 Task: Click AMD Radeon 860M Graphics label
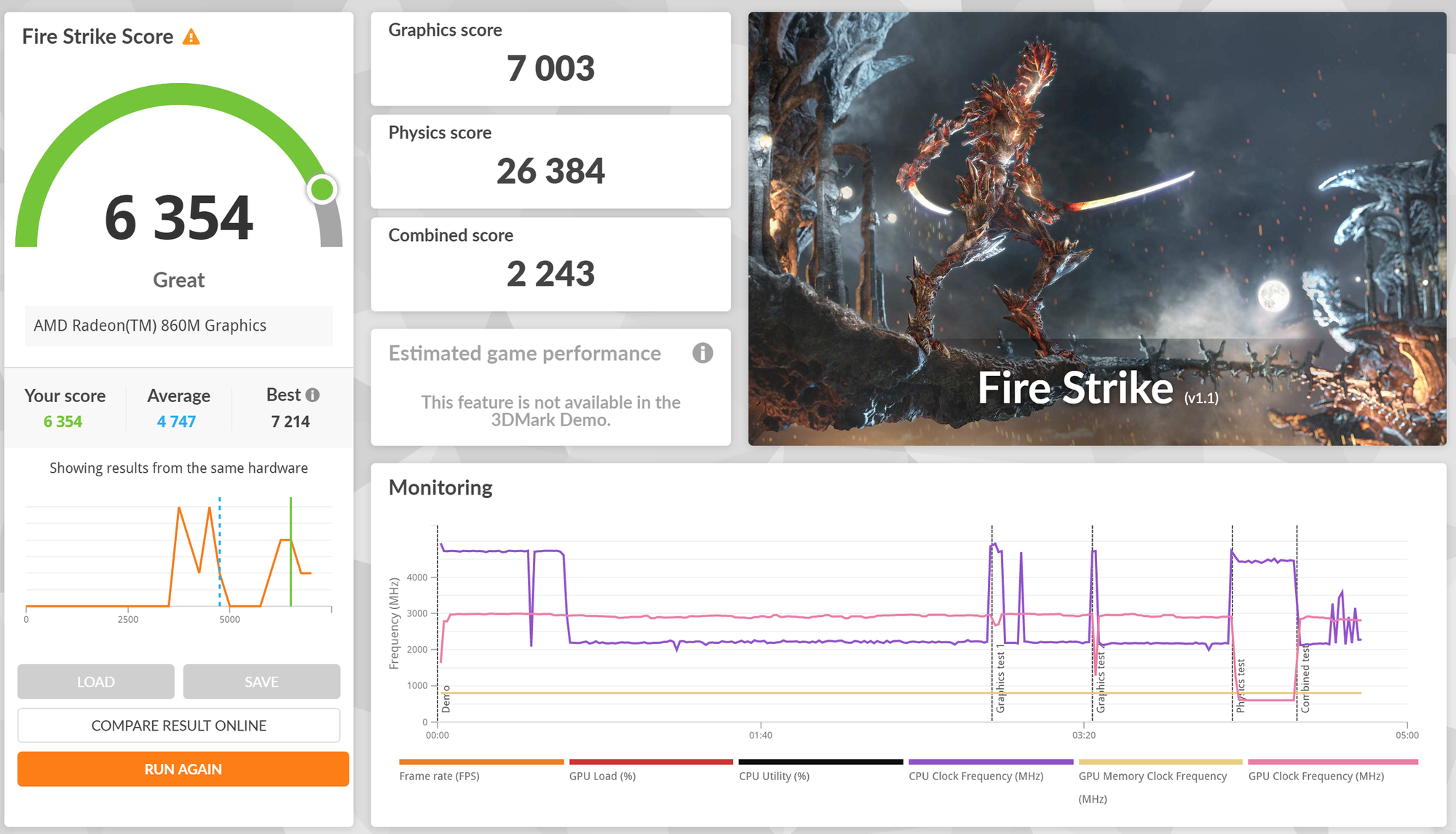coord(150,326)
